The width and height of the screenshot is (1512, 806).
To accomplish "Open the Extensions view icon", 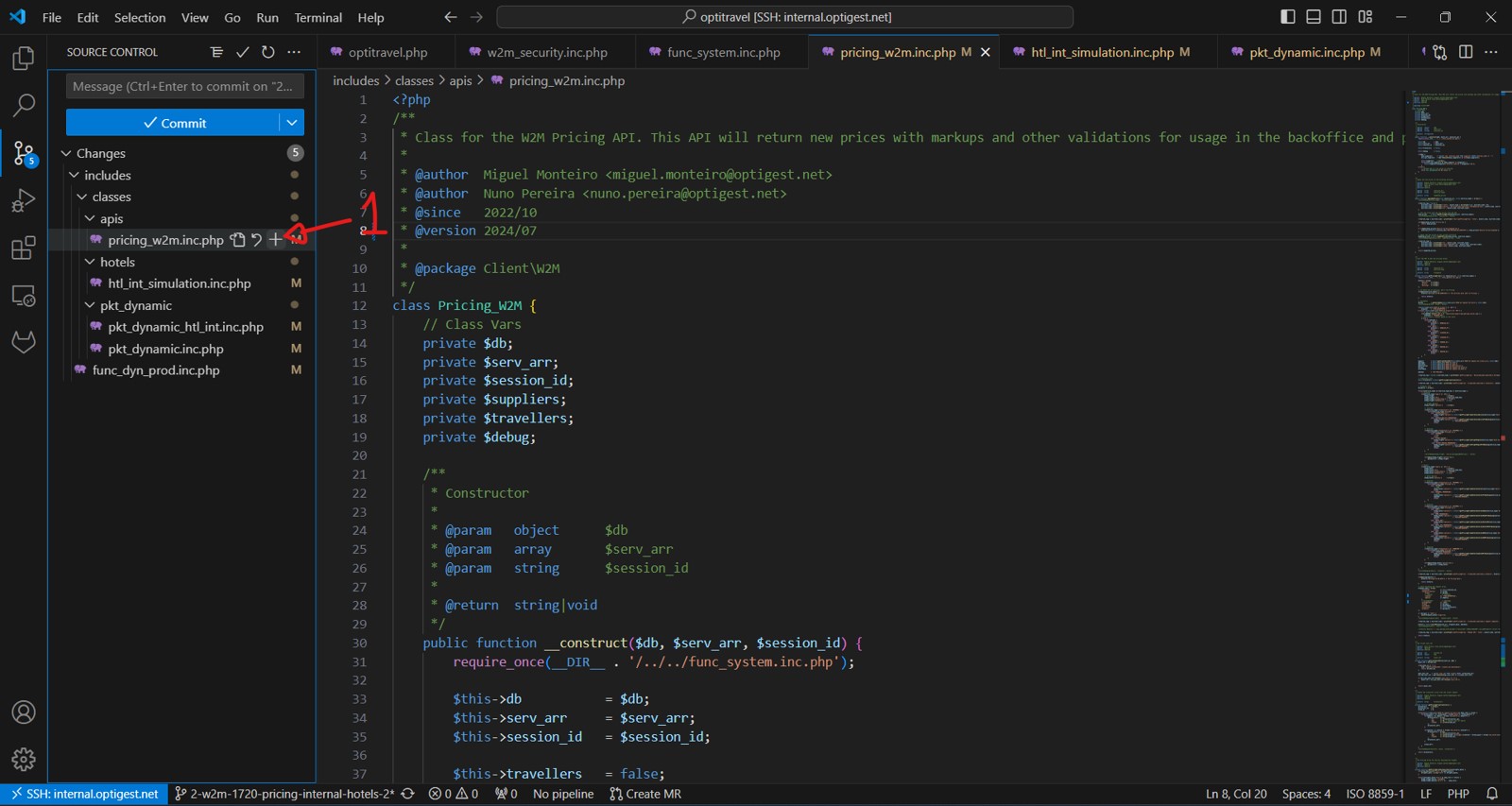I will [x=24, y=249].
